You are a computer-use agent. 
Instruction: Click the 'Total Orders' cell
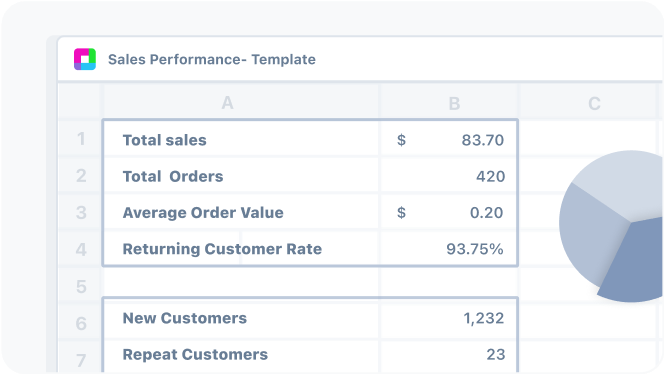coord(241,176)
